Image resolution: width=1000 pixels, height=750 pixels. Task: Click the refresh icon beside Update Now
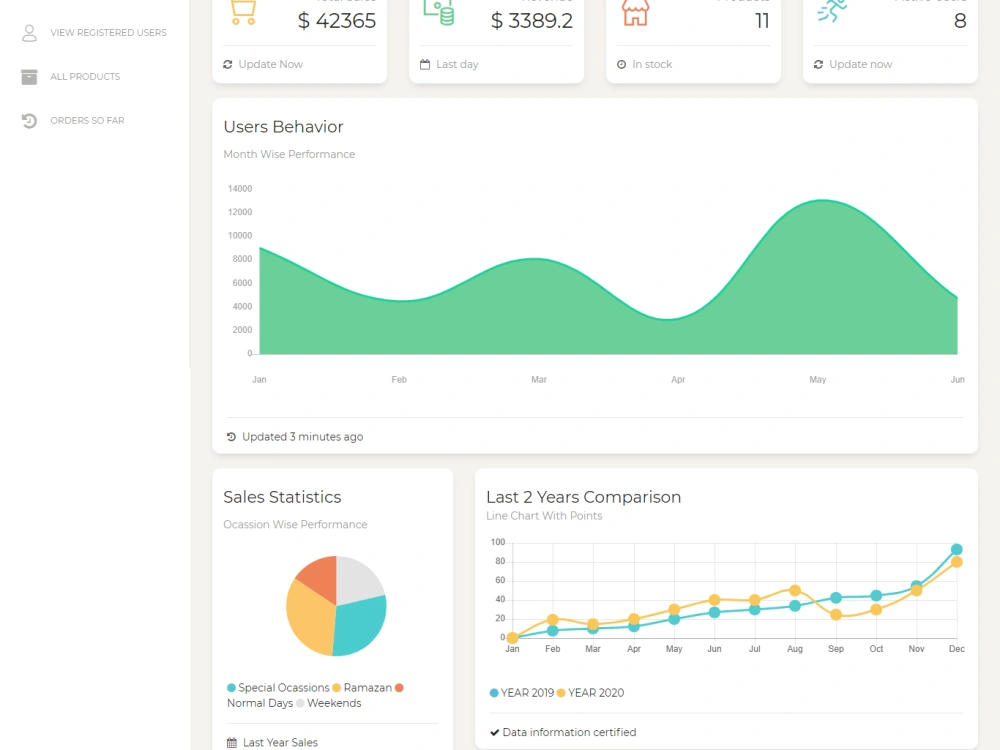point(228,64)
